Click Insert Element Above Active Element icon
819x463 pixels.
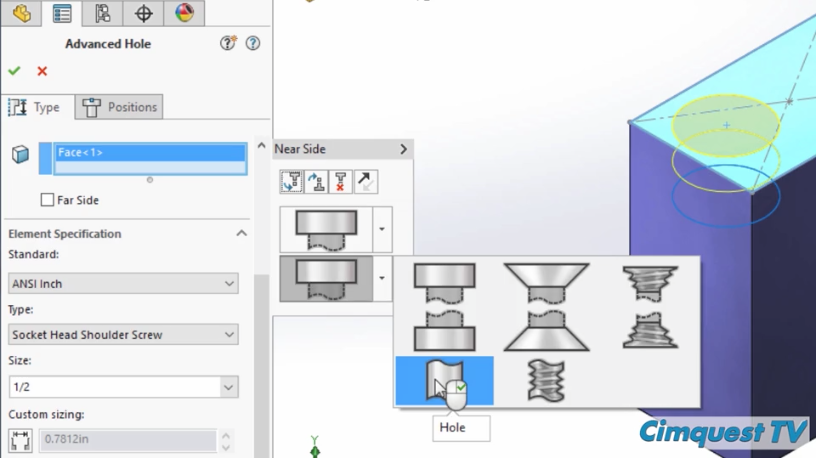tap(316, 182)
